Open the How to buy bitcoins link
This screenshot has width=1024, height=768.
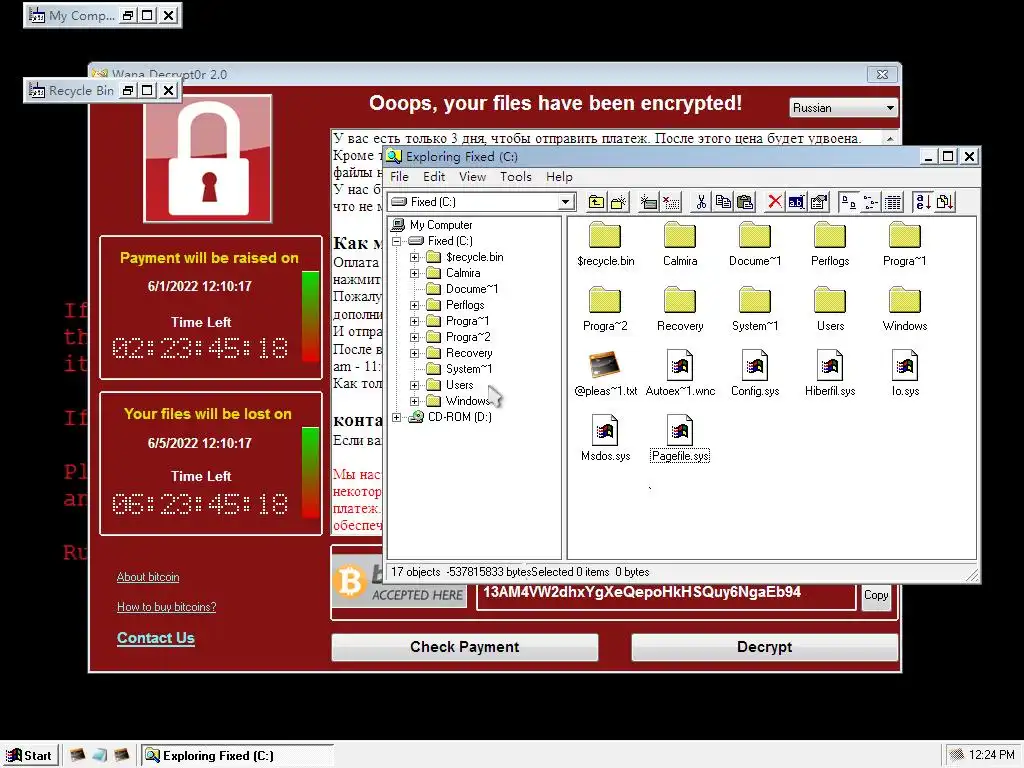click(x=167, y=607)
